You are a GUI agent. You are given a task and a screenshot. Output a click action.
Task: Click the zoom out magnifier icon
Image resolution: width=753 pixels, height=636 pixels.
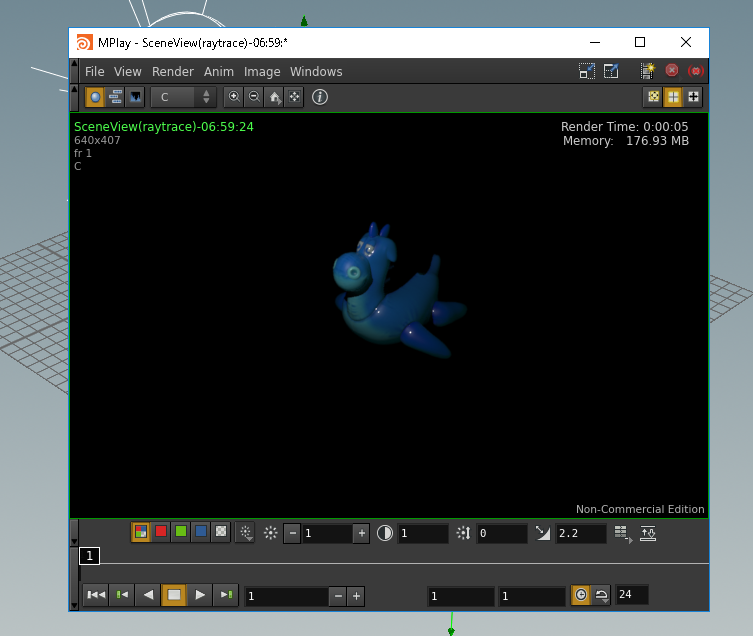pyautogui.click(x=254, y=97)
